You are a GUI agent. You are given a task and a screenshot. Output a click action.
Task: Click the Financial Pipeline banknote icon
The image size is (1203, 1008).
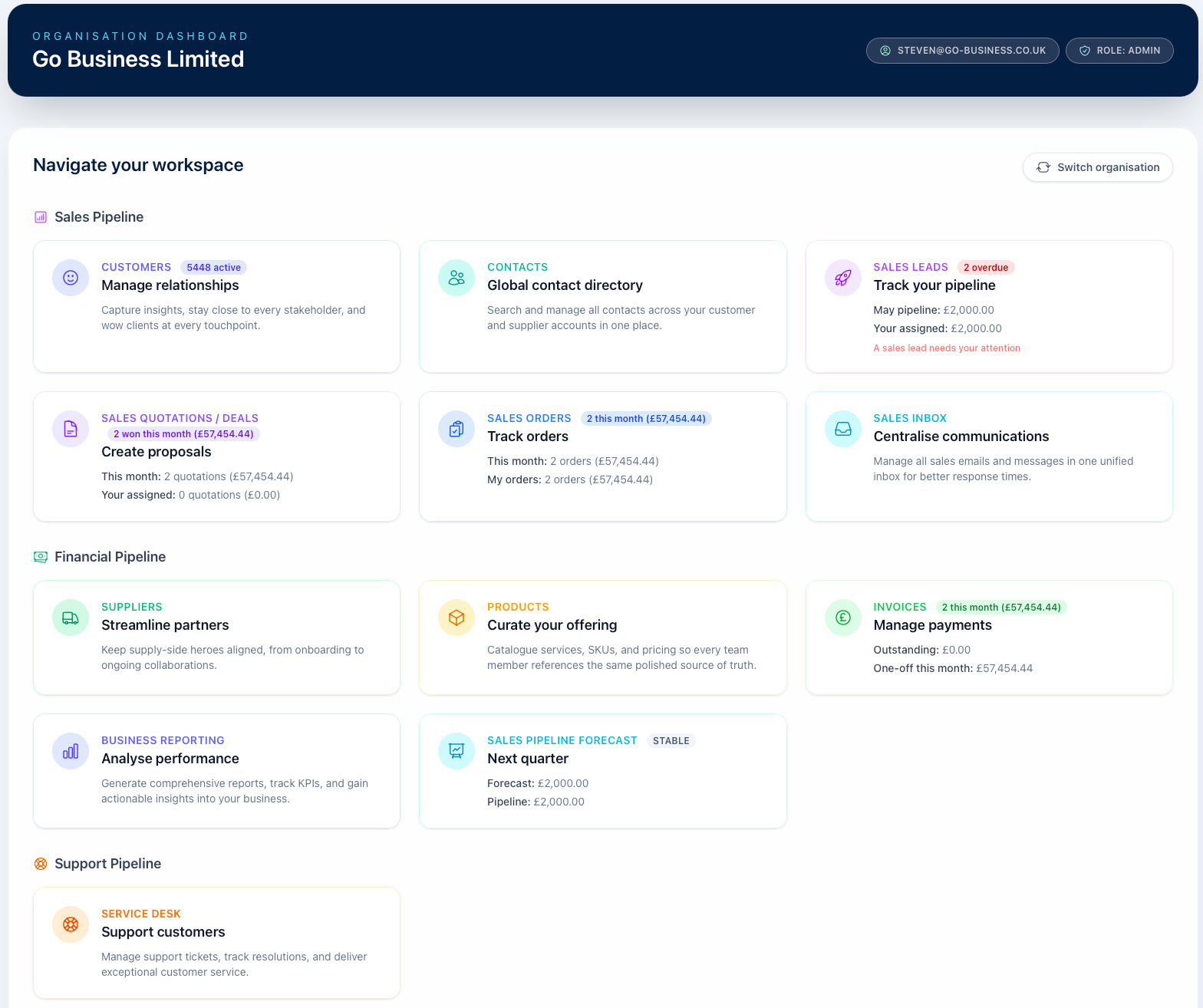point(41,557)
